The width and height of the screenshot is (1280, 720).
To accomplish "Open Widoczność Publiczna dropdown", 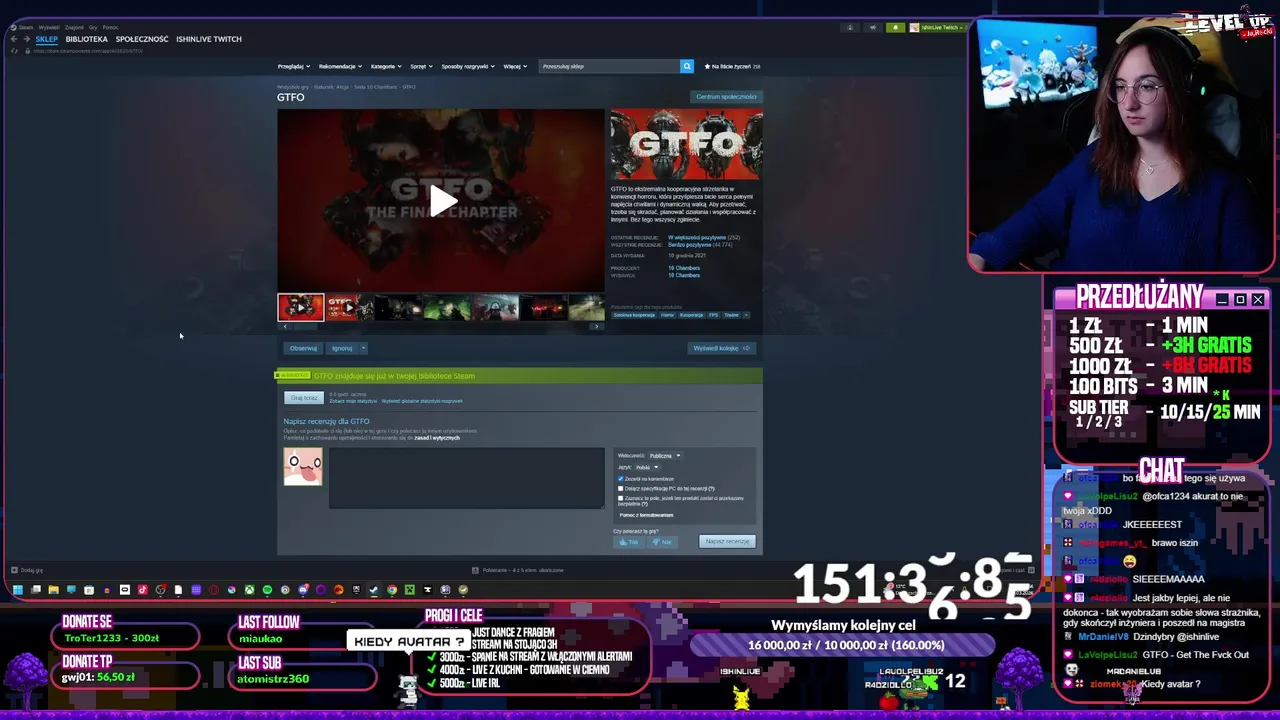I will (x=665, y=456).
